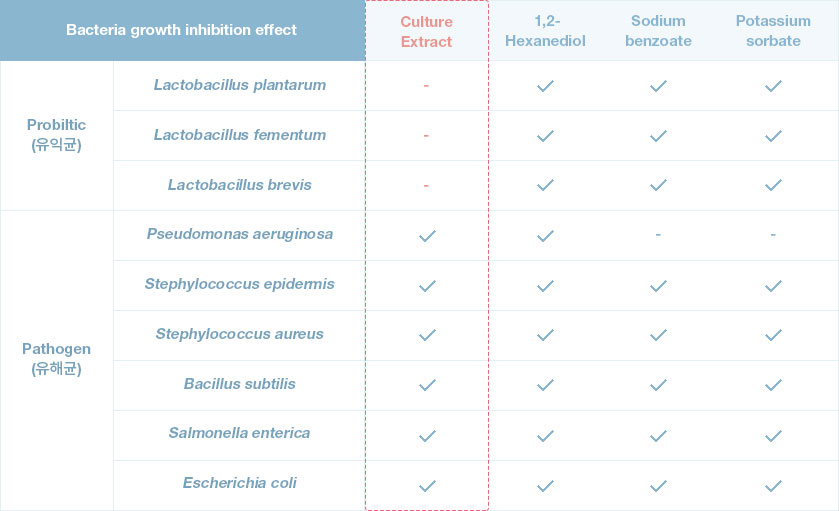Click the Escherichia coli row label

(239, 483)
